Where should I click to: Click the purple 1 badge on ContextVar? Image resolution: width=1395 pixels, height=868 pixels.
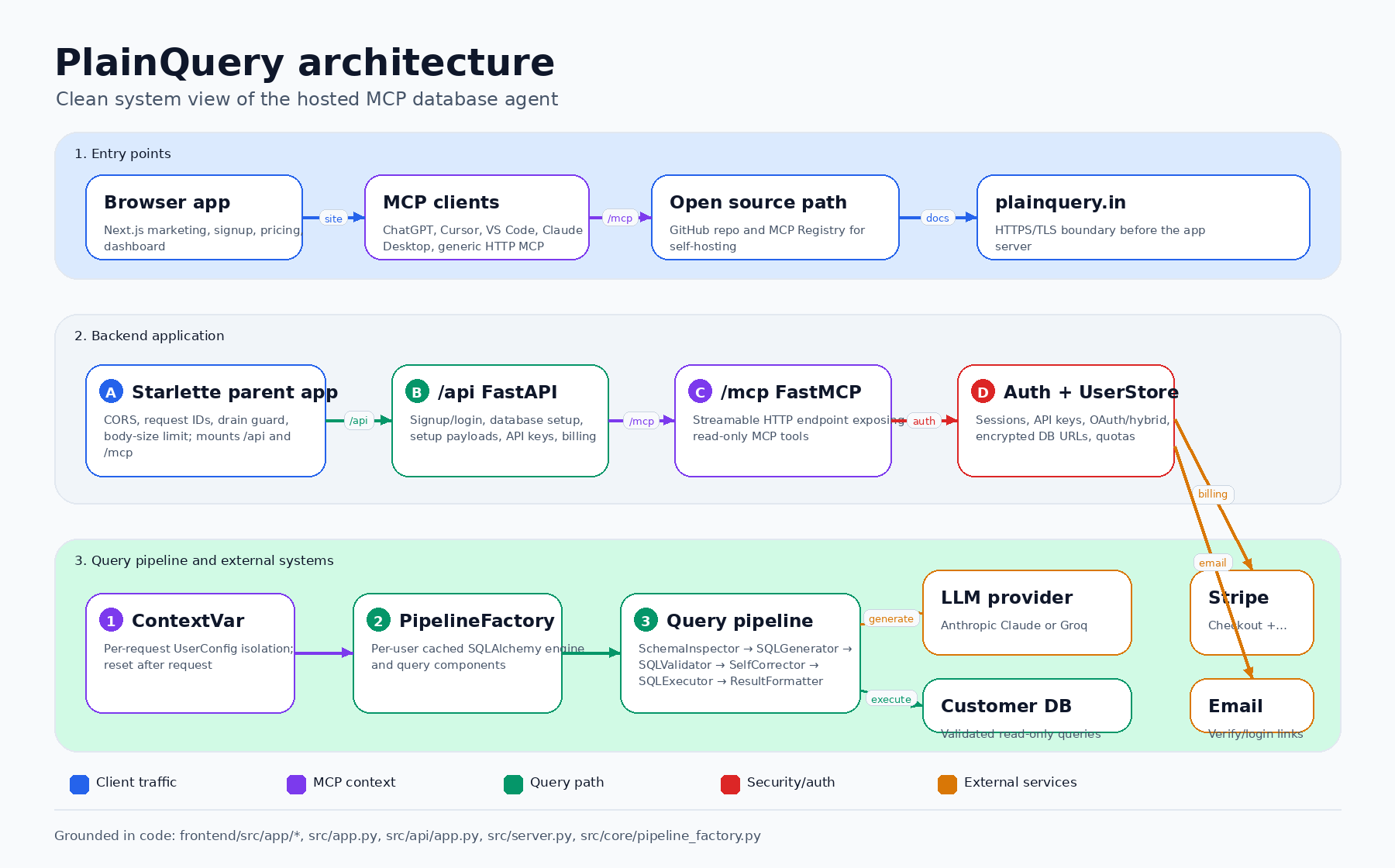click(111, 620)
